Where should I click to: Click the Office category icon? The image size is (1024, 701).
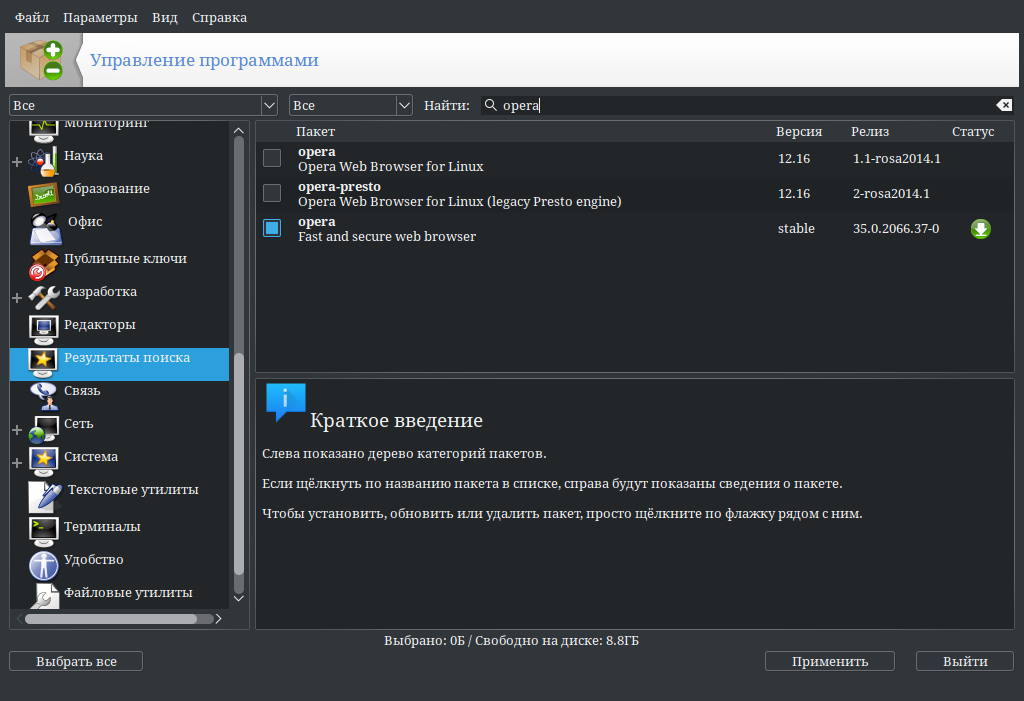click(x=45, y=228)
